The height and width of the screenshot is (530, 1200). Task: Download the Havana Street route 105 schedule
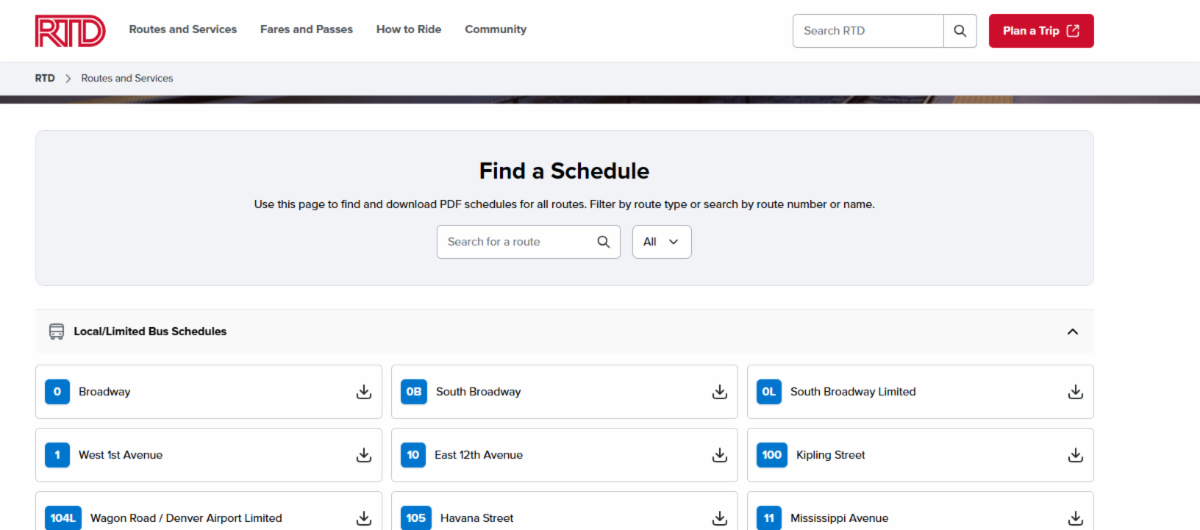[719, 518]
